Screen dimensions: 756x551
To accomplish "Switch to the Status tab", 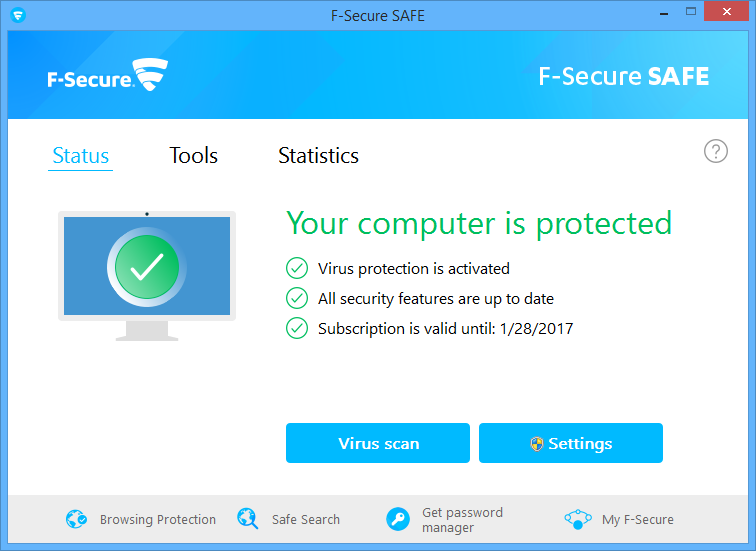I will 80,156.
